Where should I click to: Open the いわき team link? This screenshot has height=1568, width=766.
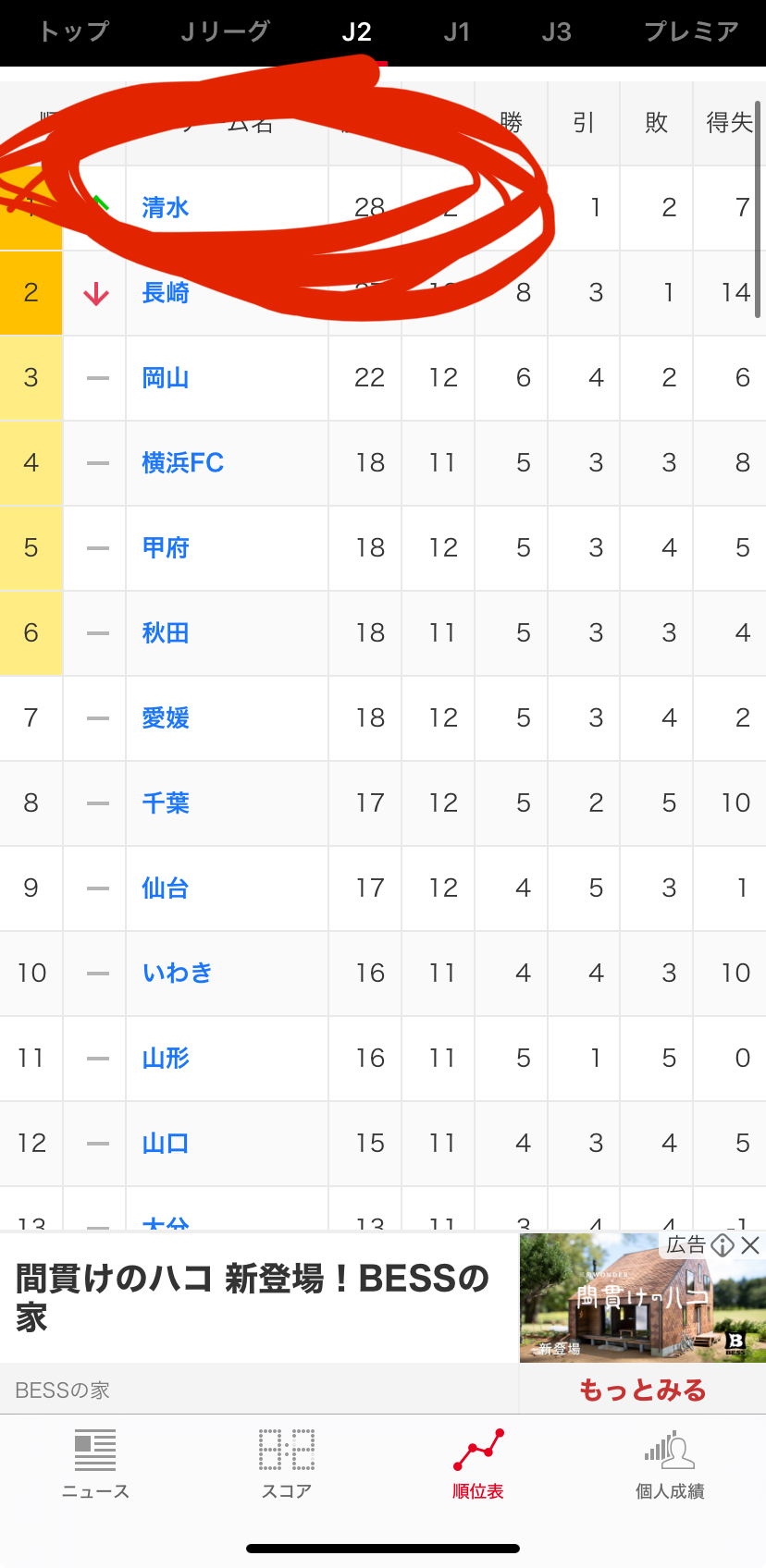(x=177, y=973)
